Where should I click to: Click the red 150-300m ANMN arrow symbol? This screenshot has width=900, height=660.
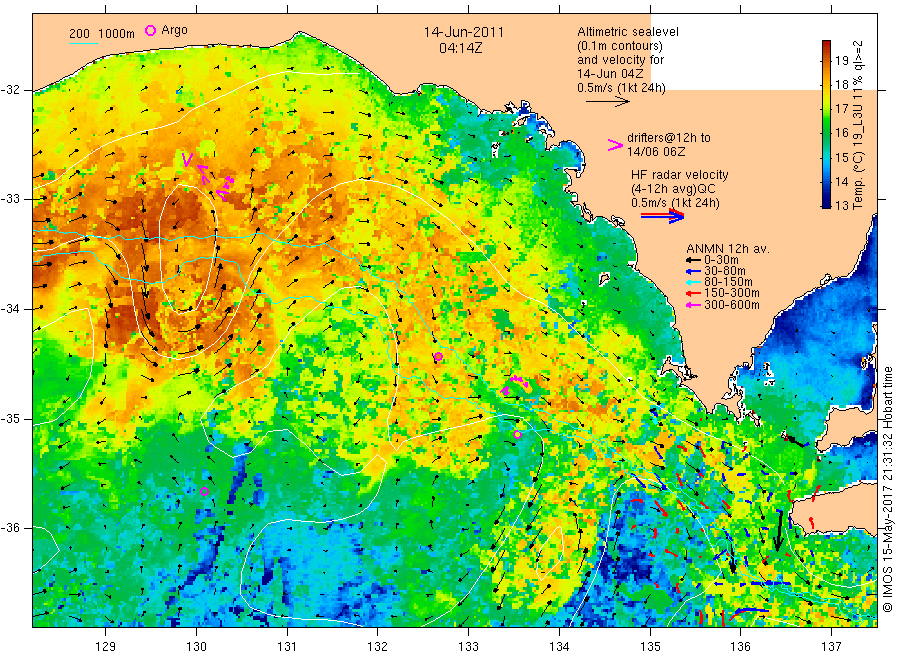point(692,293)
